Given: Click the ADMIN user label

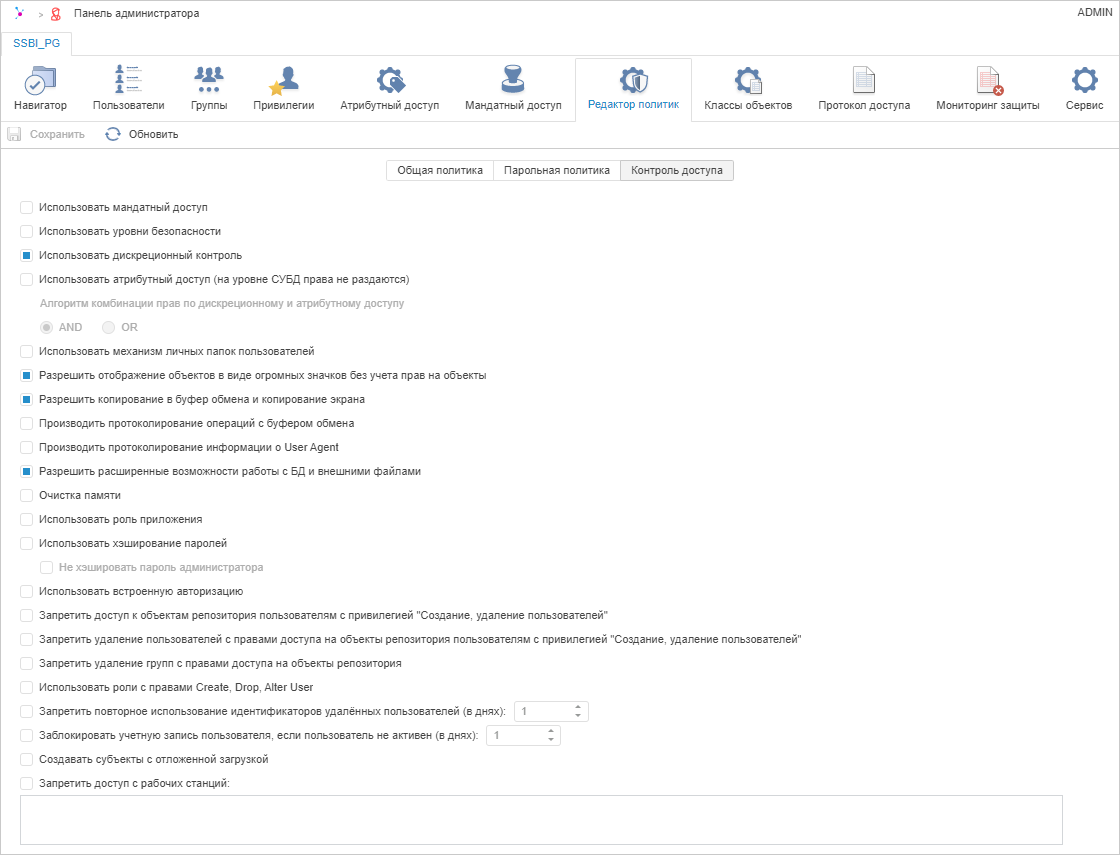Looking at the screenshot, I should click(1094, 12).
